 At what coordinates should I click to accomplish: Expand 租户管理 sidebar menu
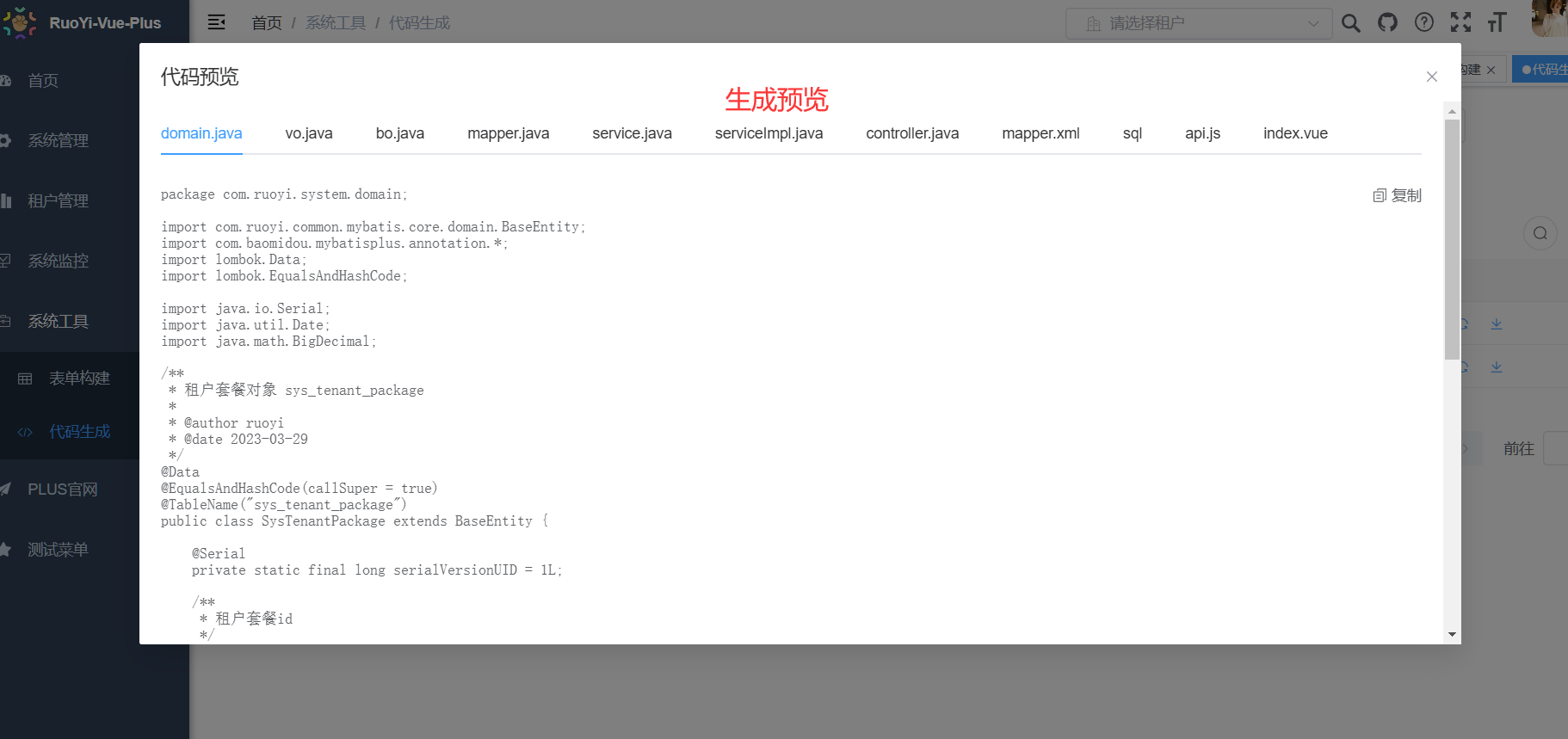(x=58, y=201)
